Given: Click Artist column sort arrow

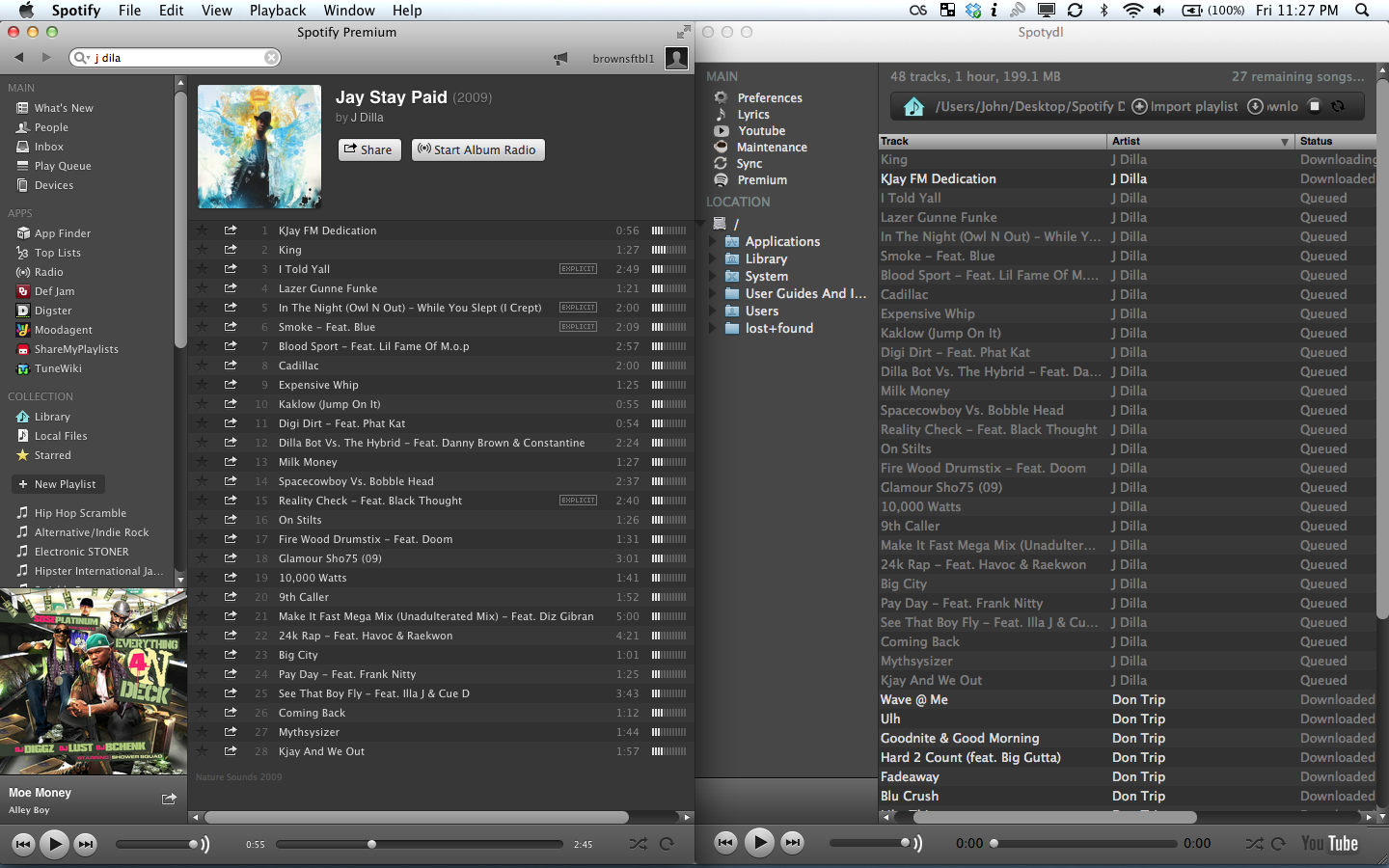Looking at the screenshot, I should pyautogui.click(x=1284, y=142).
